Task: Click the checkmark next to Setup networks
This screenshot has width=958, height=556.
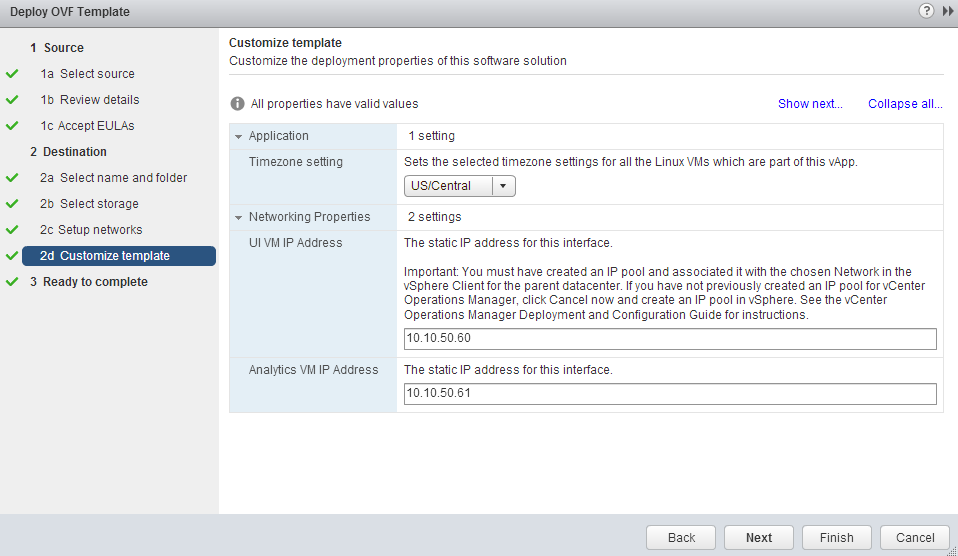Action: pyautogui.click(x=12, y=230)
